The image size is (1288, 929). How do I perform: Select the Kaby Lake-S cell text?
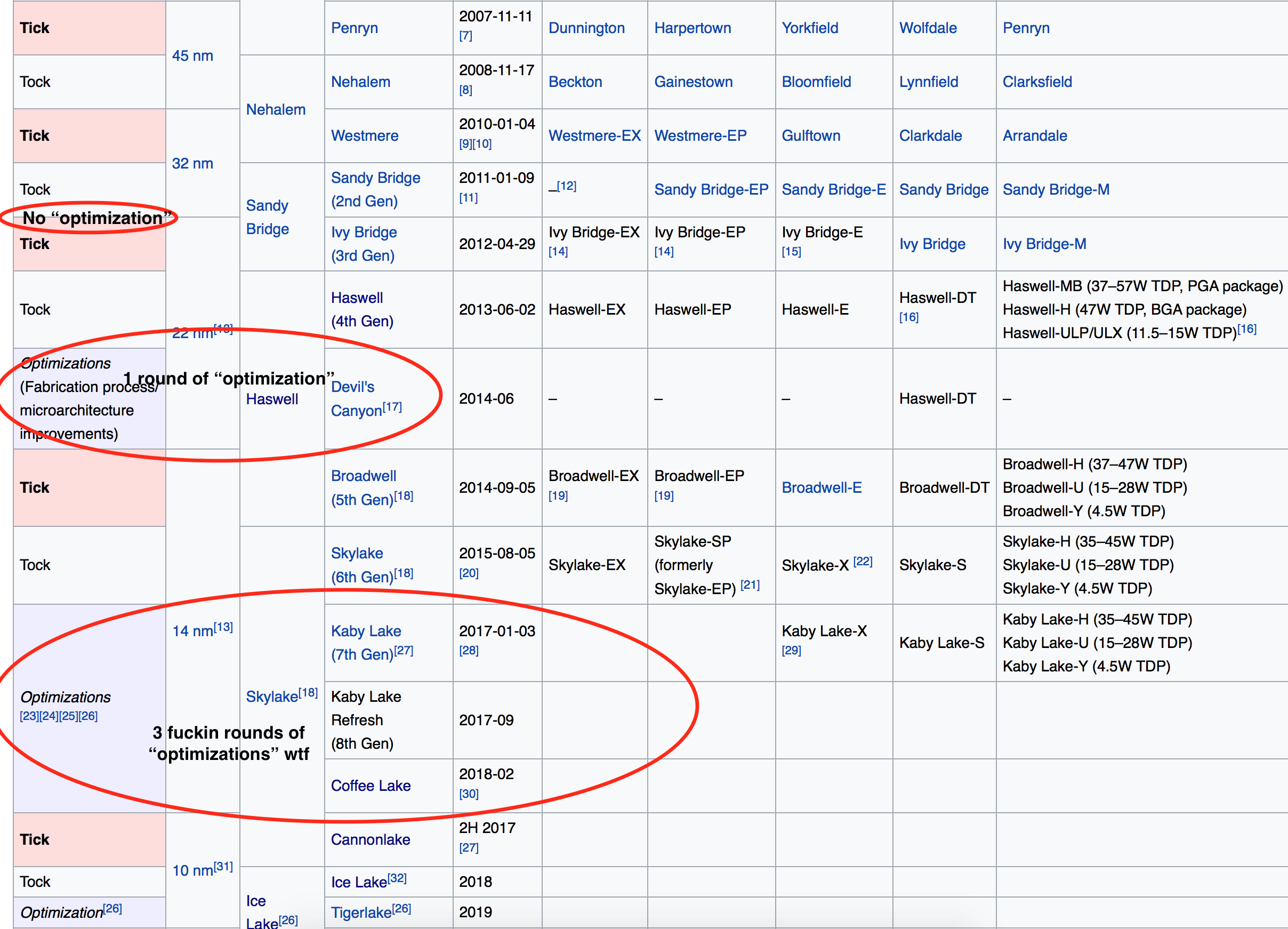tap(941, 643)
